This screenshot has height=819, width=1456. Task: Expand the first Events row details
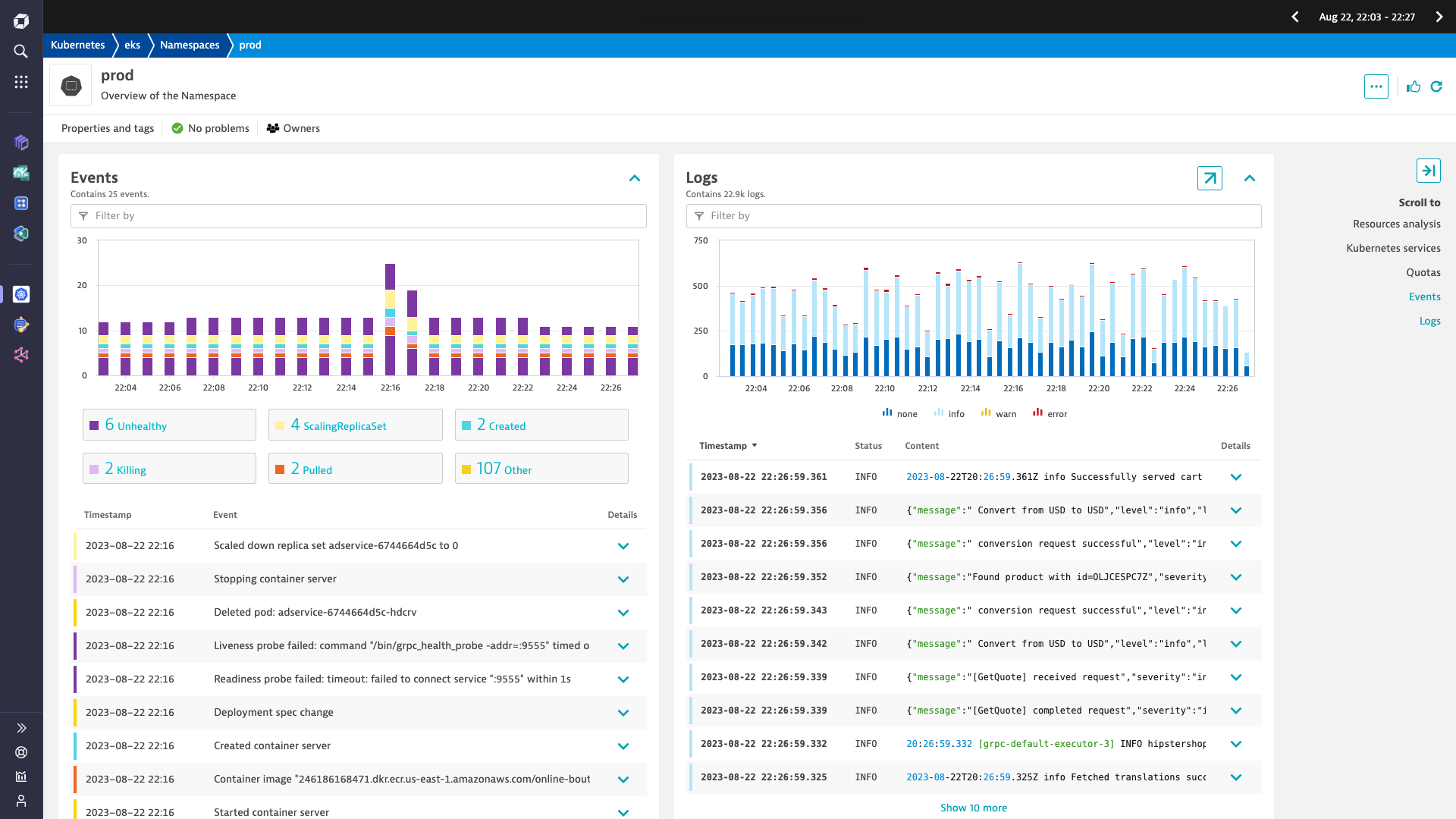(623, 545)
